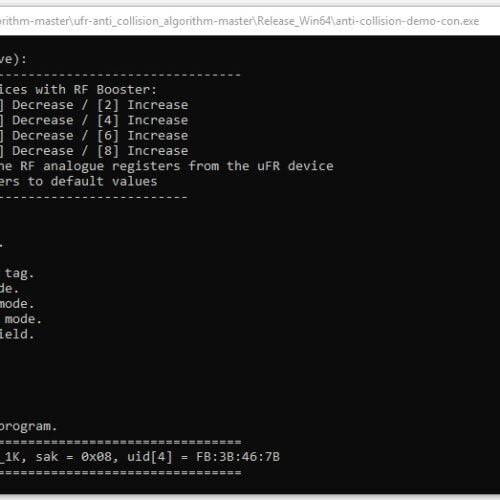Click the console line ending in "ield."
The image size is (500, 500).
click(x=17, y=334)
